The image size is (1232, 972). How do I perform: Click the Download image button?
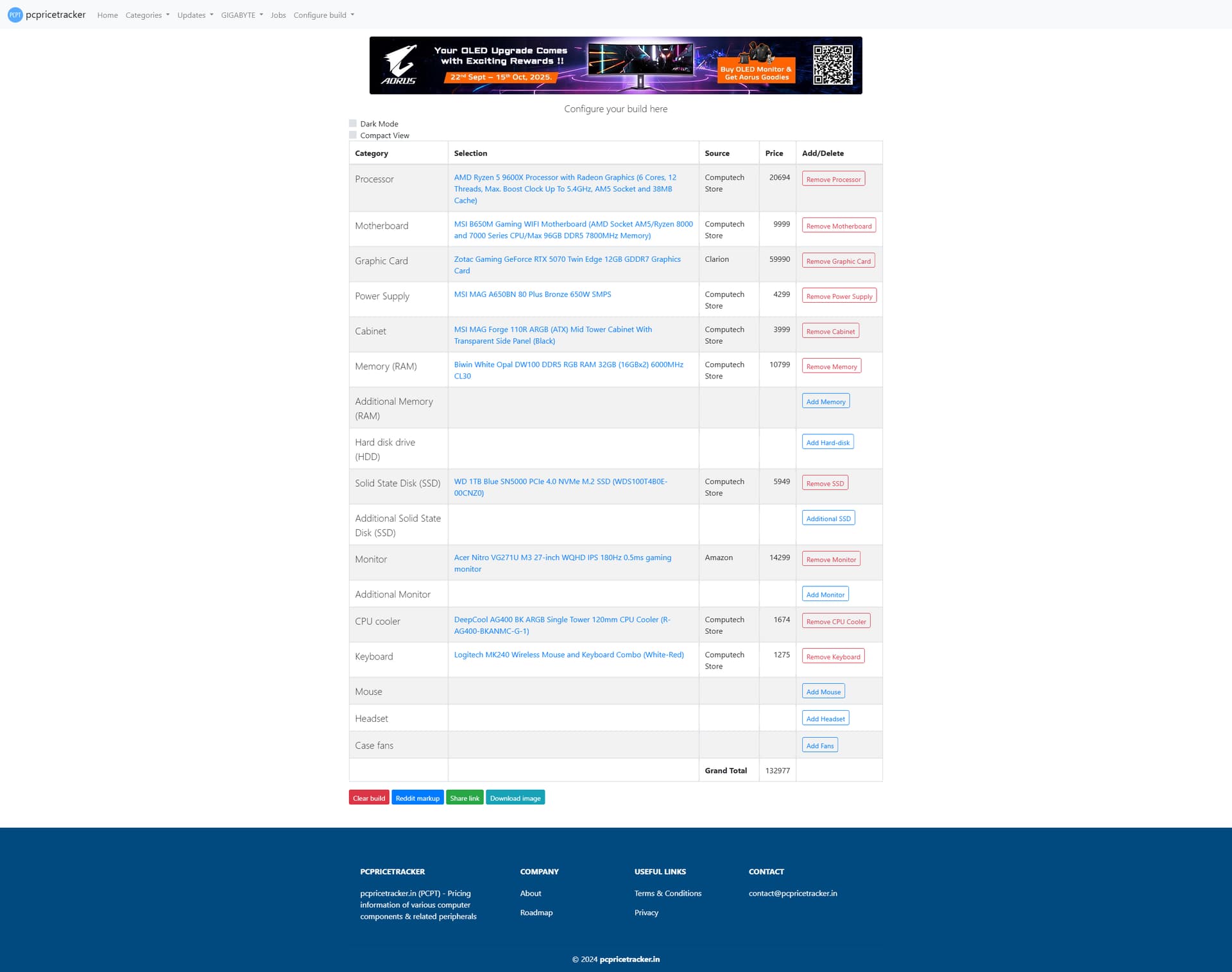(515, 798)
